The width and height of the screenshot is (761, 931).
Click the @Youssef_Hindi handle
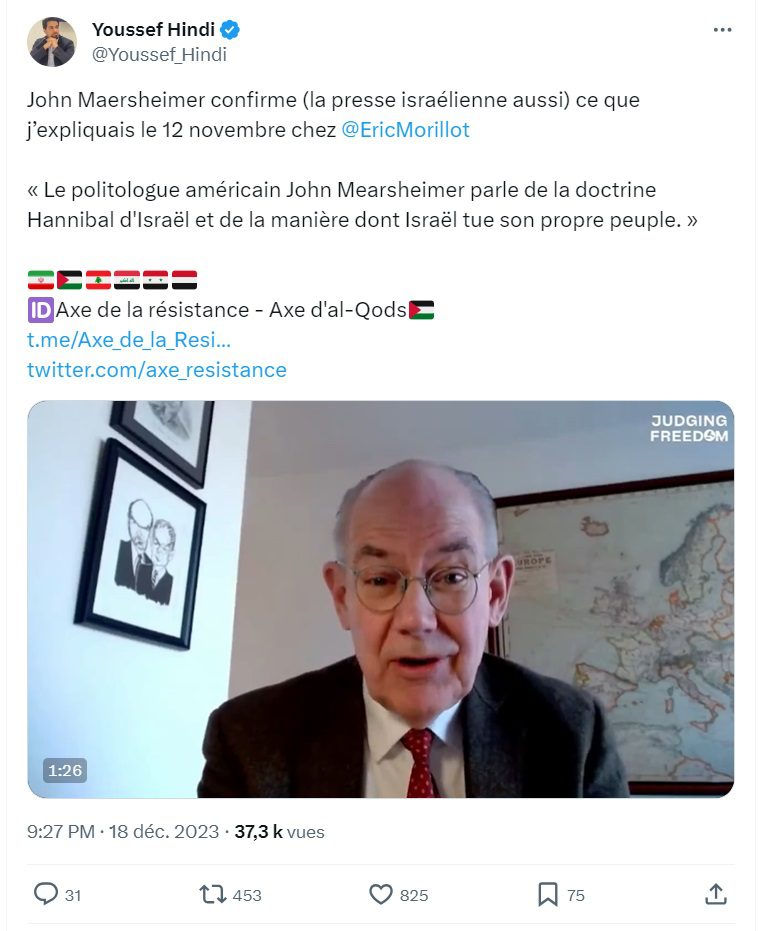tap(159, 55)
